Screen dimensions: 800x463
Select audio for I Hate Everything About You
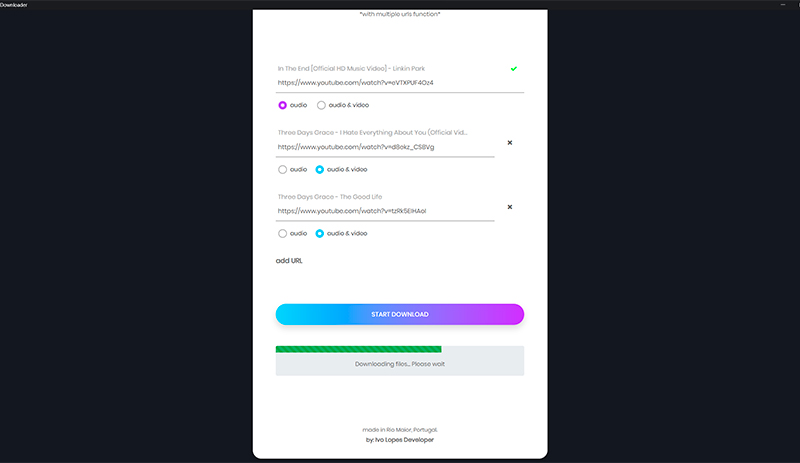click(x=282, y=169)
